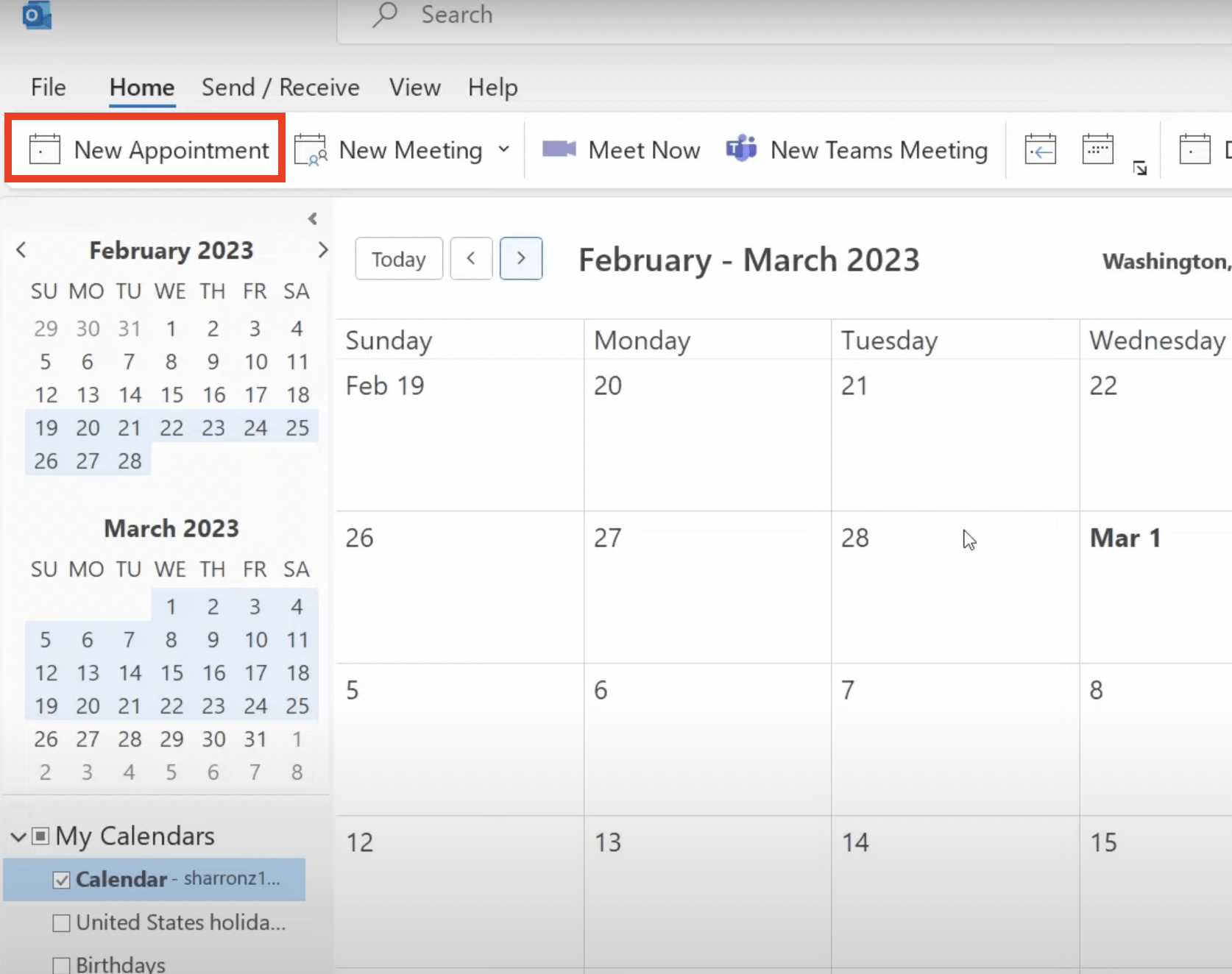Select the Monday 27 day cell
Image resolution: width=1232 pixels, height=974 pixels.
(708, 587)
